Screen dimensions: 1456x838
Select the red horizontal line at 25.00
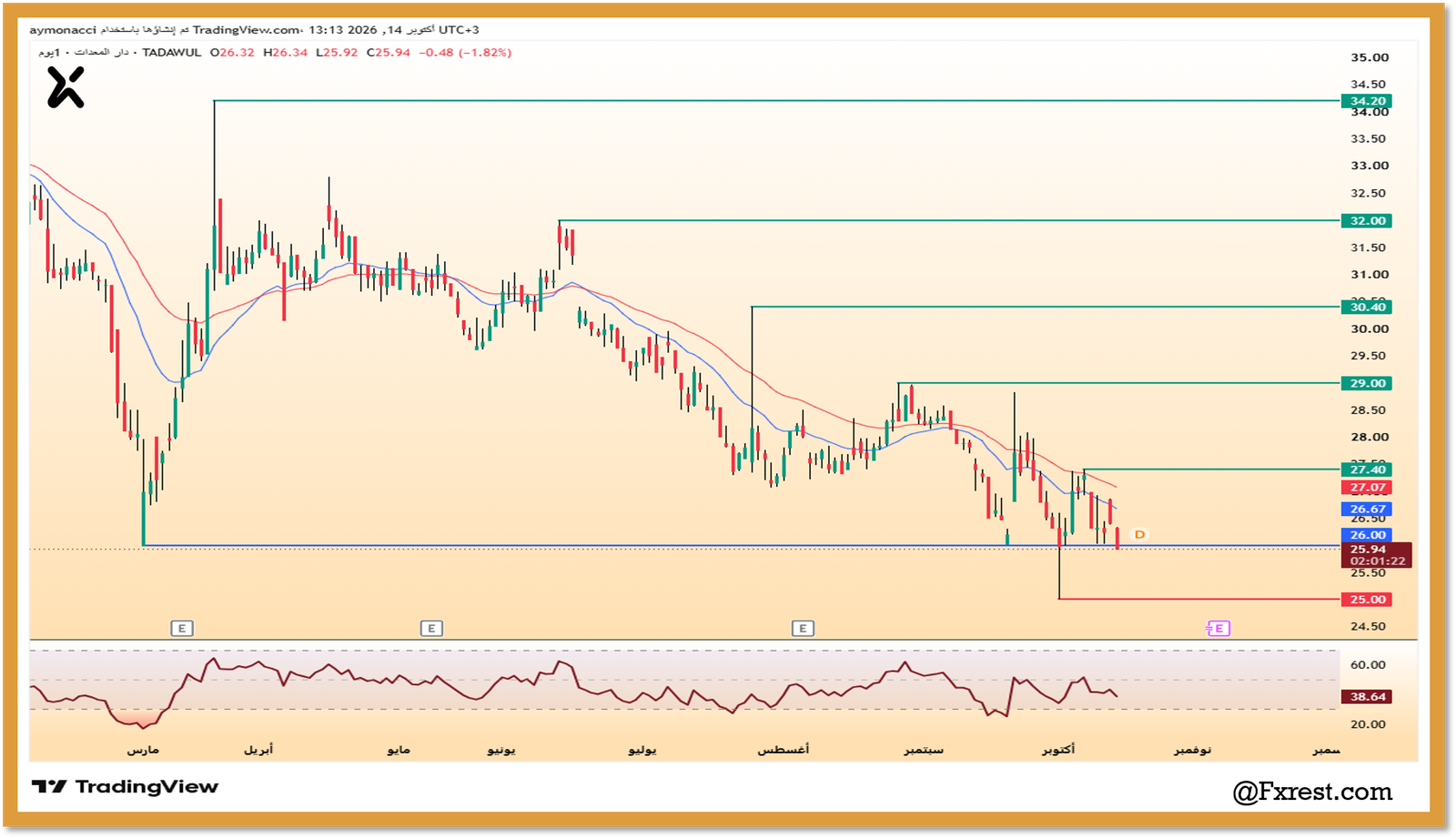tap(1199, 600)
